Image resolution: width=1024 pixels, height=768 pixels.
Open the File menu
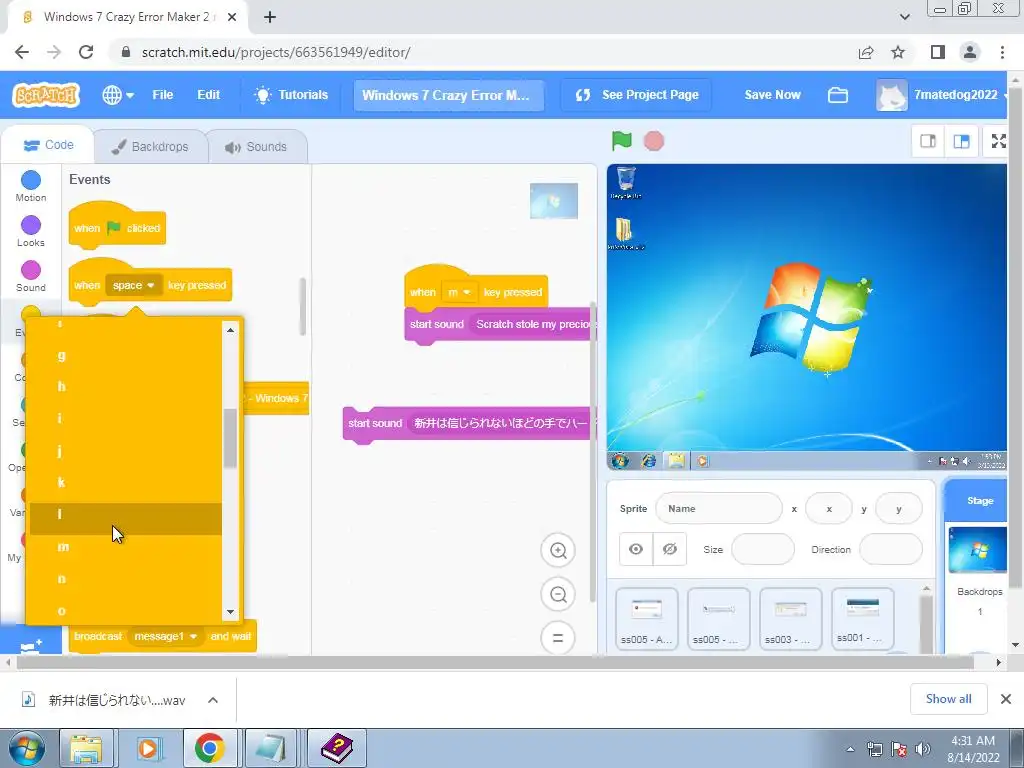[163, 95]
